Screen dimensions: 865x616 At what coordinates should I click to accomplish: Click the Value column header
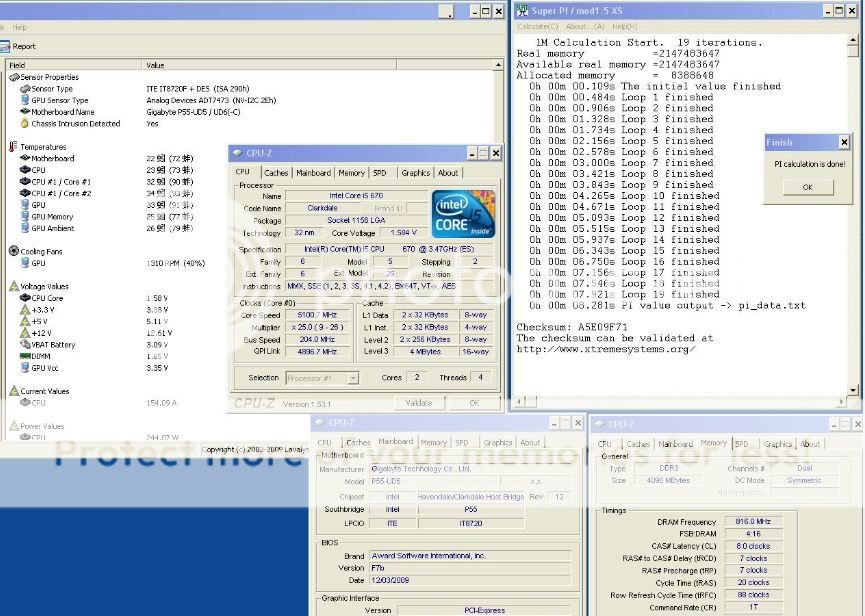[269, 65]
